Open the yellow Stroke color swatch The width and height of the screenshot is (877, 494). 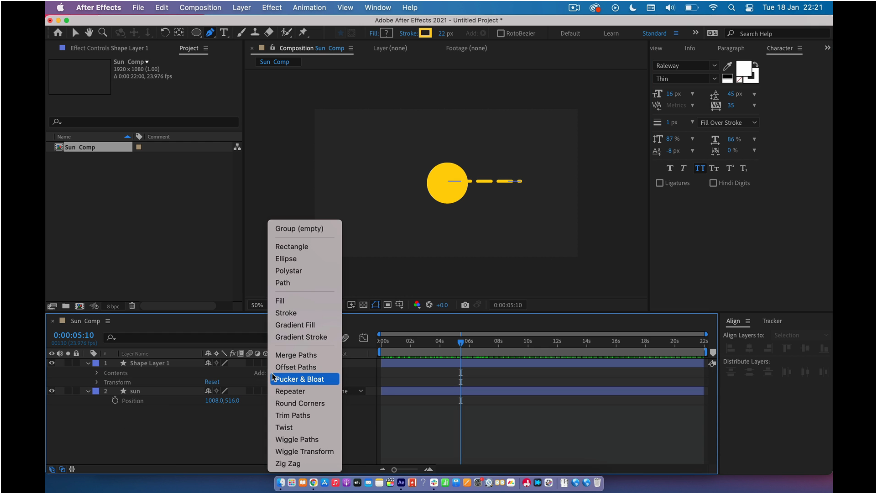pos(426,34)
